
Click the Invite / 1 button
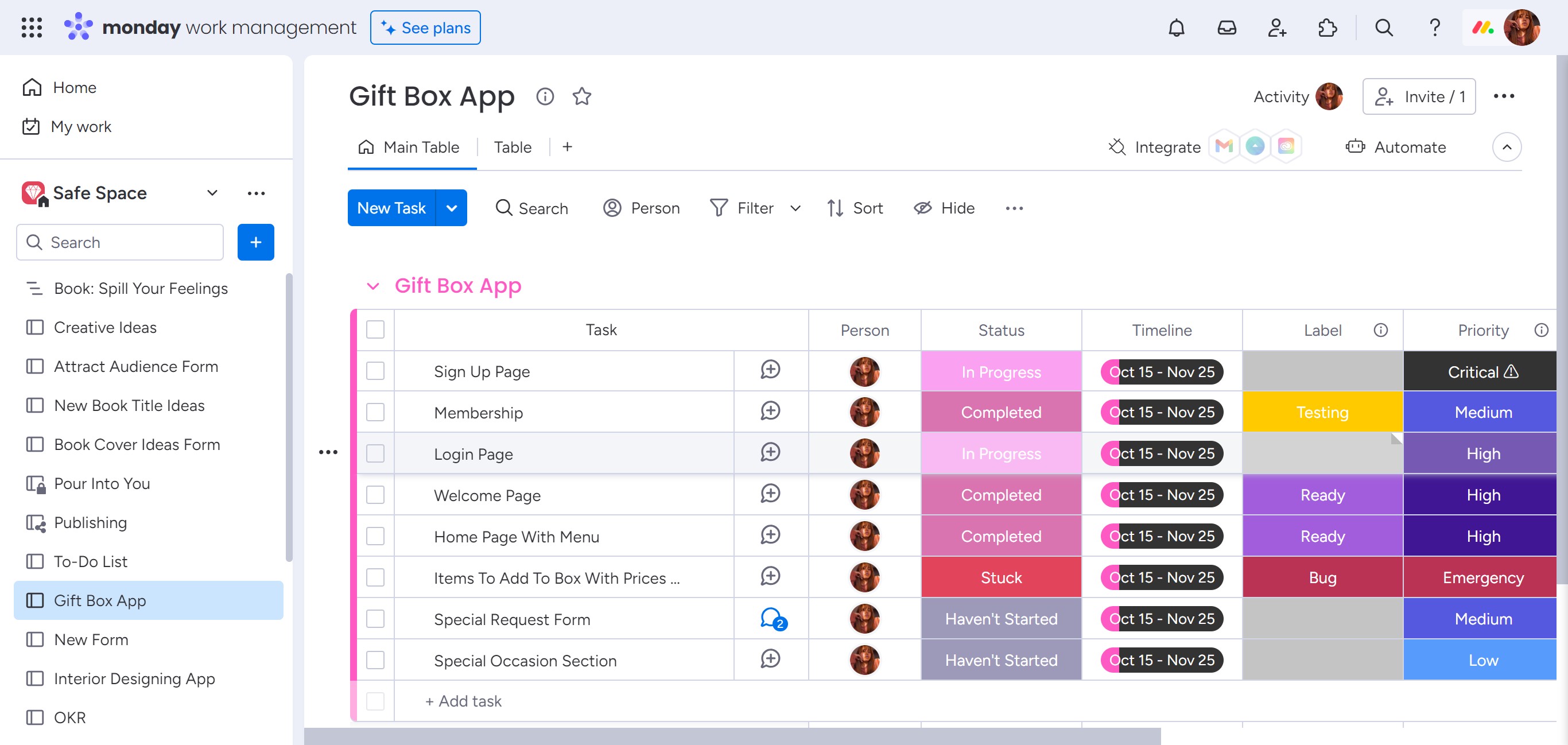coord(1418,96)
